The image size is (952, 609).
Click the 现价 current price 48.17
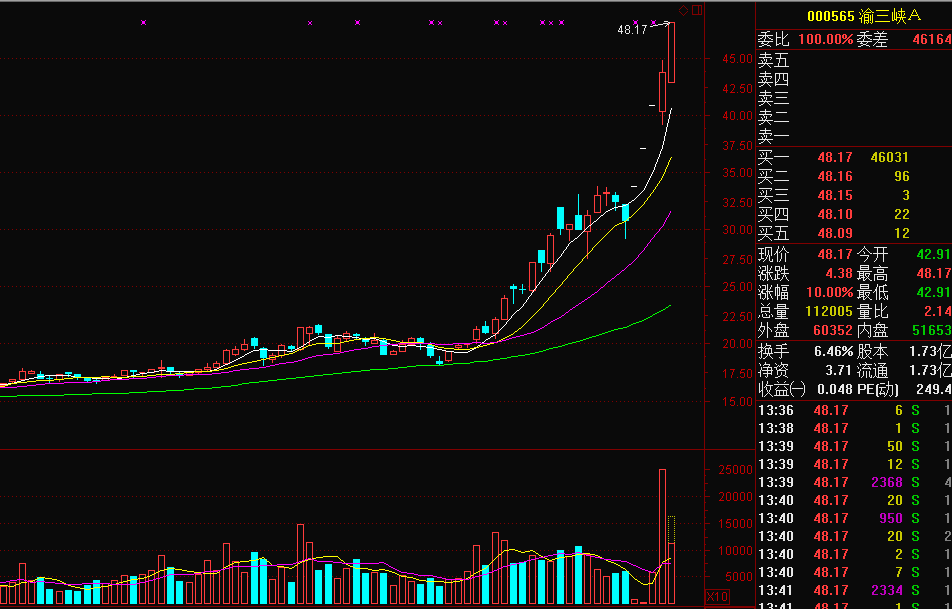[834, 254]
